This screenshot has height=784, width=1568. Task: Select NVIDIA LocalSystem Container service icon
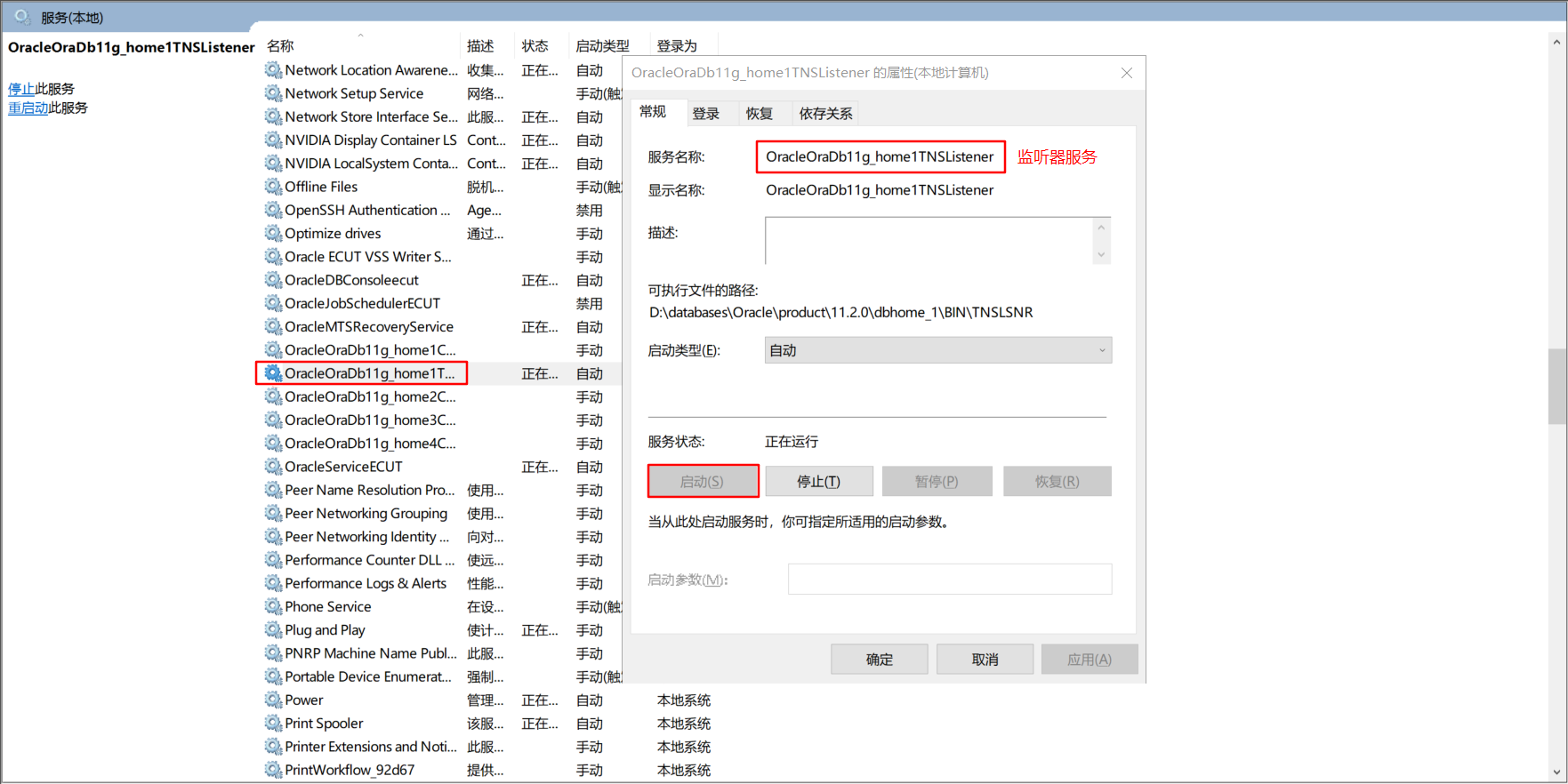pyautogui.click(x=273, y=163)
